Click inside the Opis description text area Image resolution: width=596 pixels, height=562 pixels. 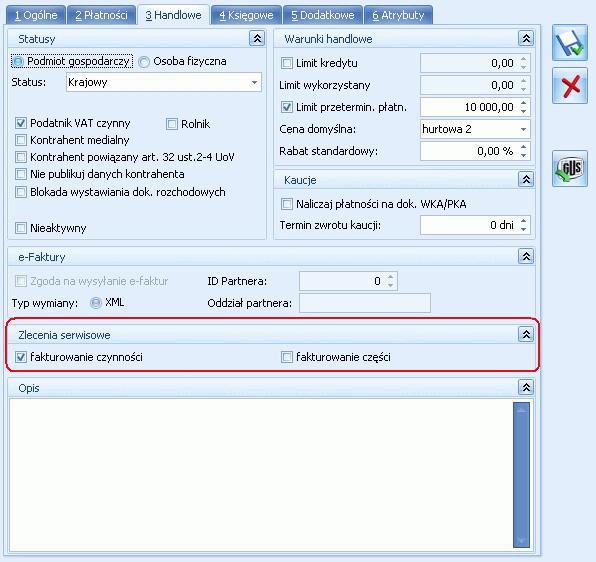click(261, 475)
